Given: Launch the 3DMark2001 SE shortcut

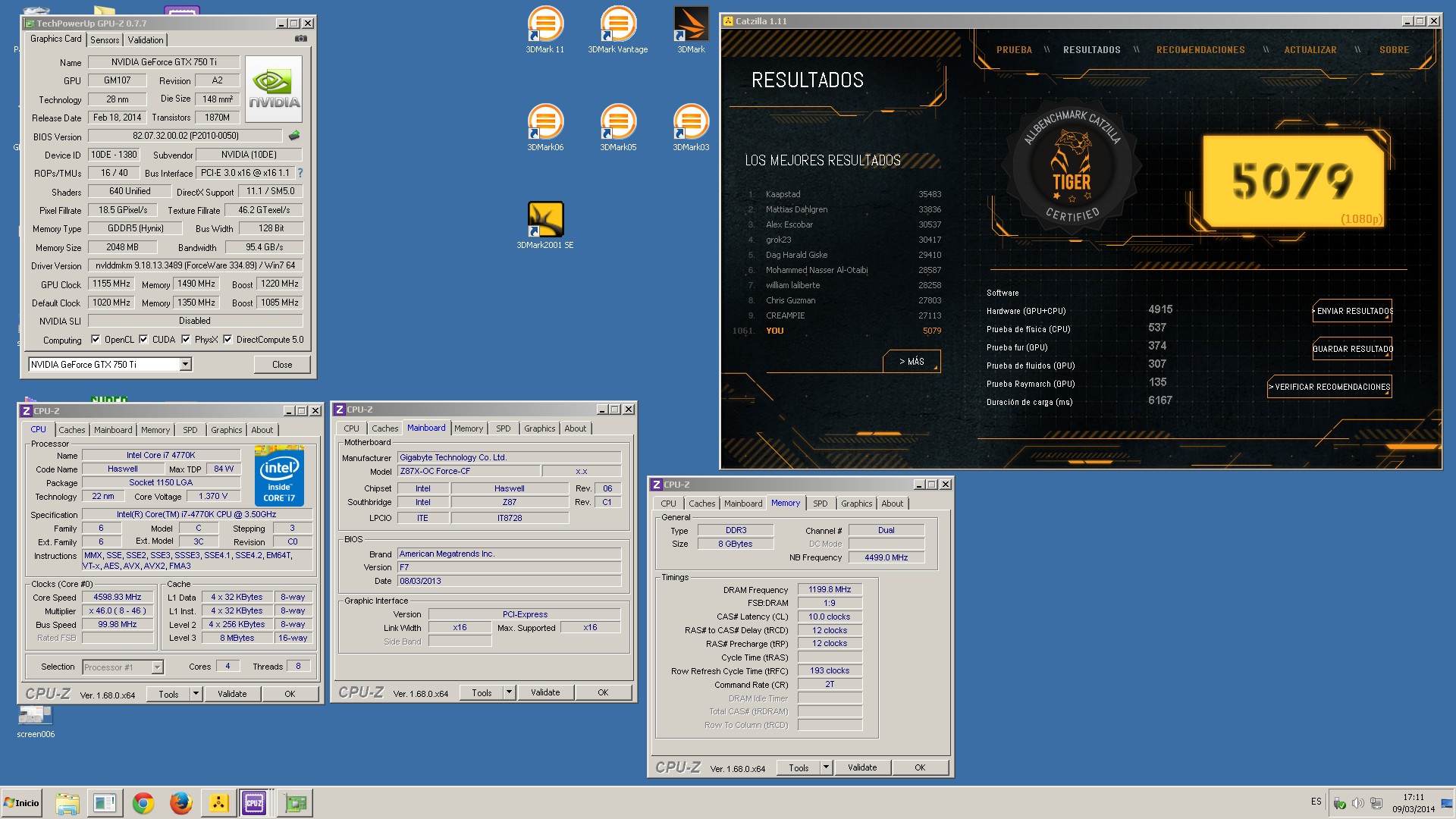Looking at the screenshot, I should click(x=545, y=225).
